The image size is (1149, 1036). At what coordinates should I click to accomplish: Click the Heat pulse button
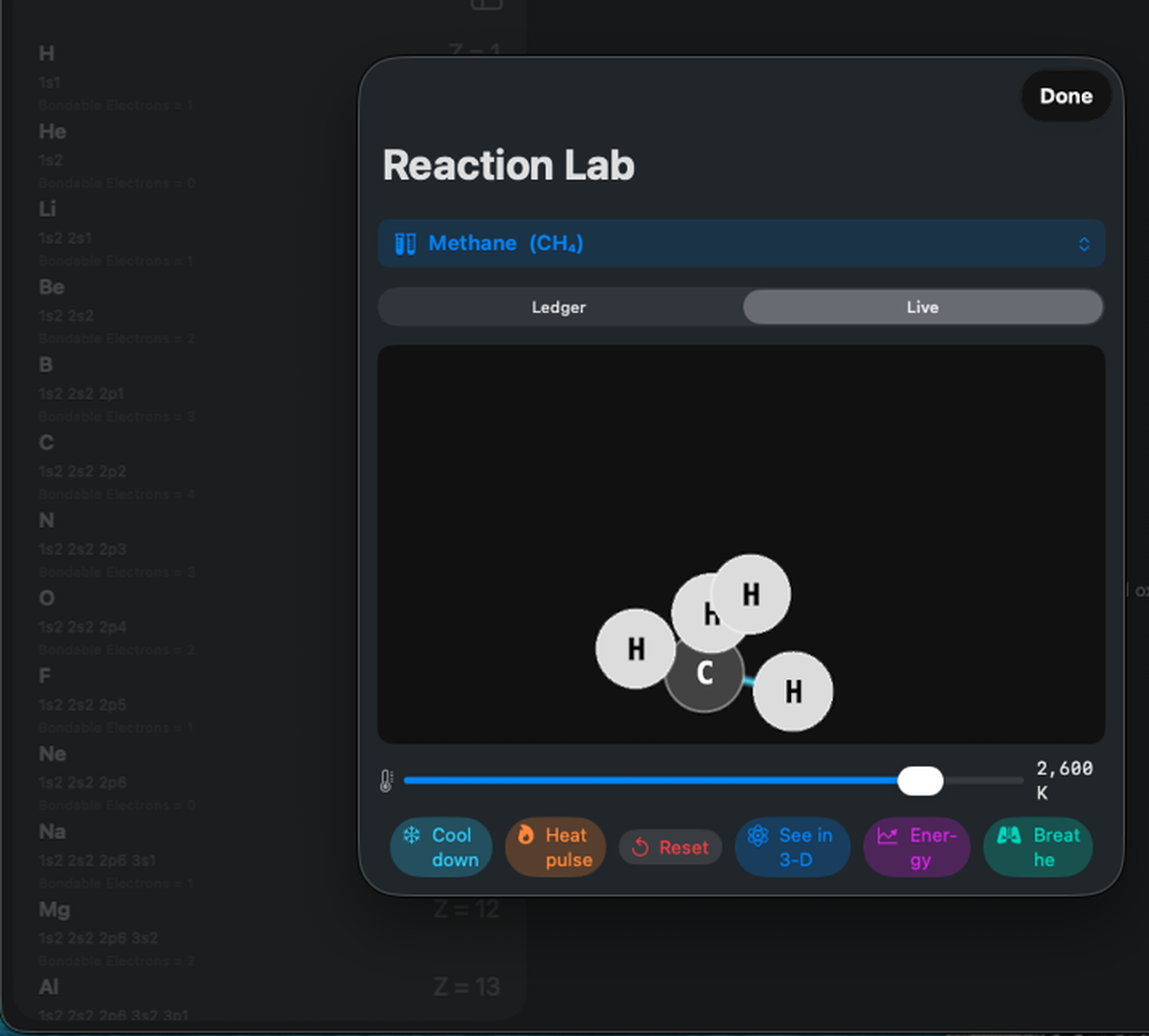pyautogui.click(x=556, y=847)
